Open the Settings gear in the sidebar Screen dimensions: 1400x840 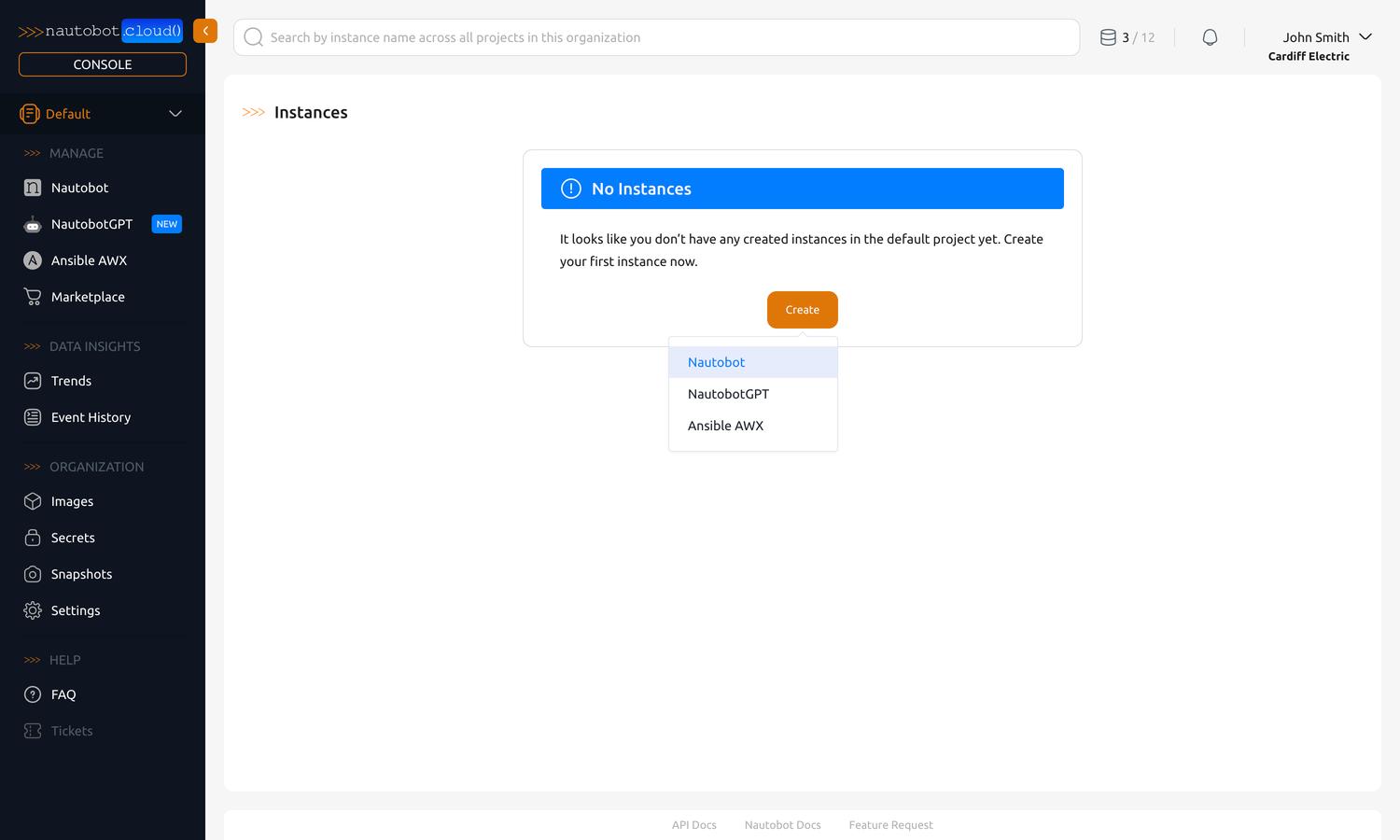[x=31, y=610]
